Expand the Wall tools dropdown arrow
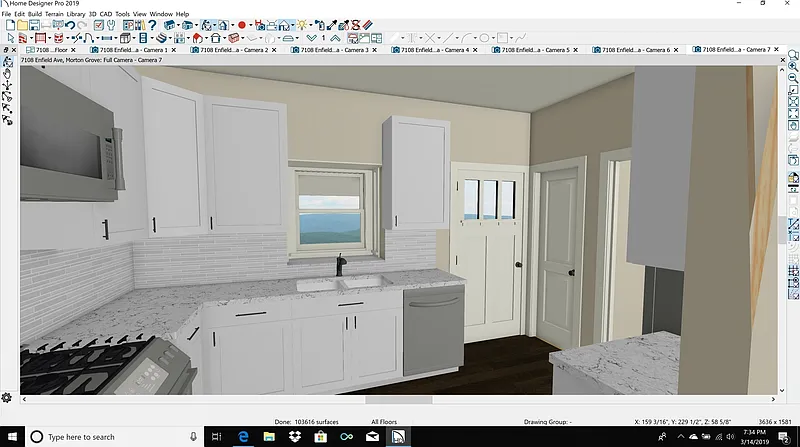The image size is (800, 447). point(31,38)
